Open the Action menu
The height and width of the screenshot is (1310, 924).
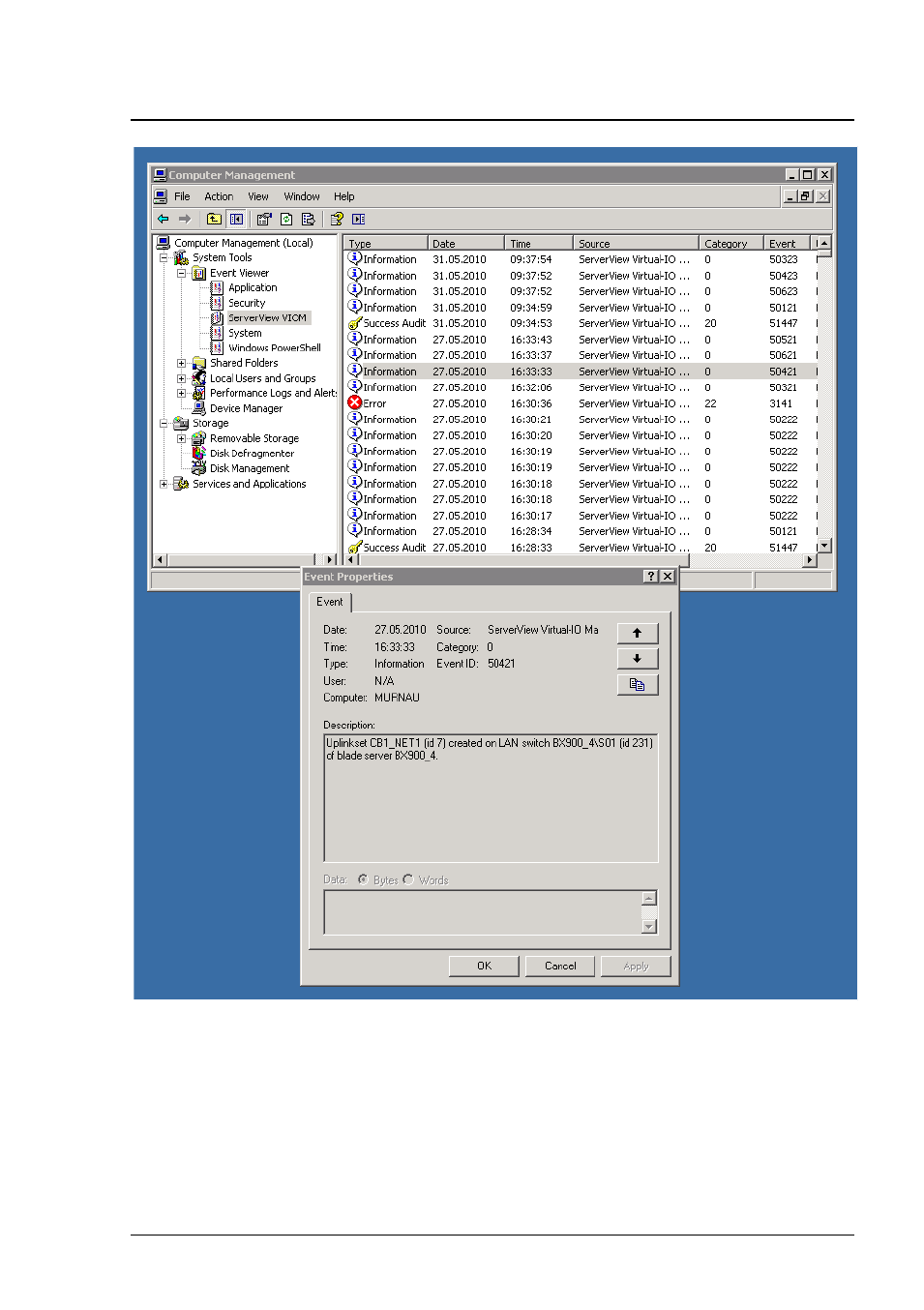219,196
